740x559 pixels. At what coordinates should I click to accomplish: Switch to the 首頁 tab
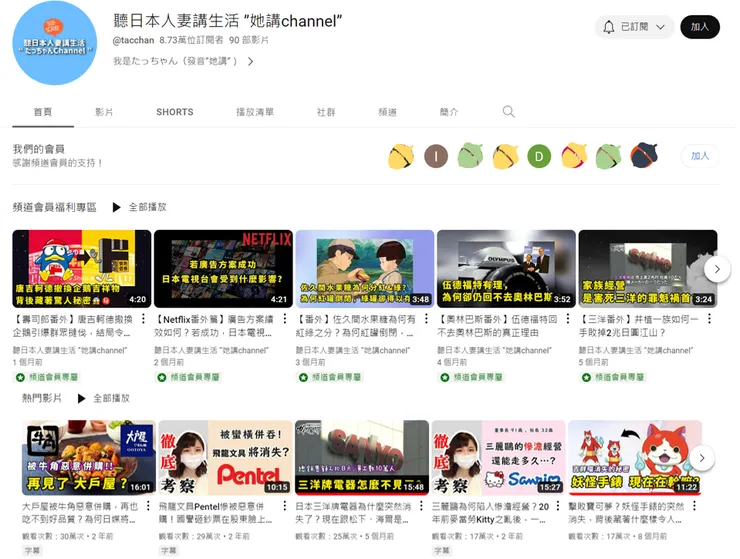(x=43, y=112)
